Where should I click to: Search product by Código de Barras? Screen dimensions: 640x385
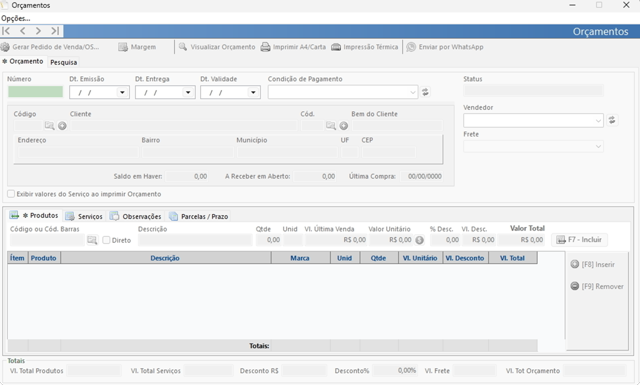point(92,240)
